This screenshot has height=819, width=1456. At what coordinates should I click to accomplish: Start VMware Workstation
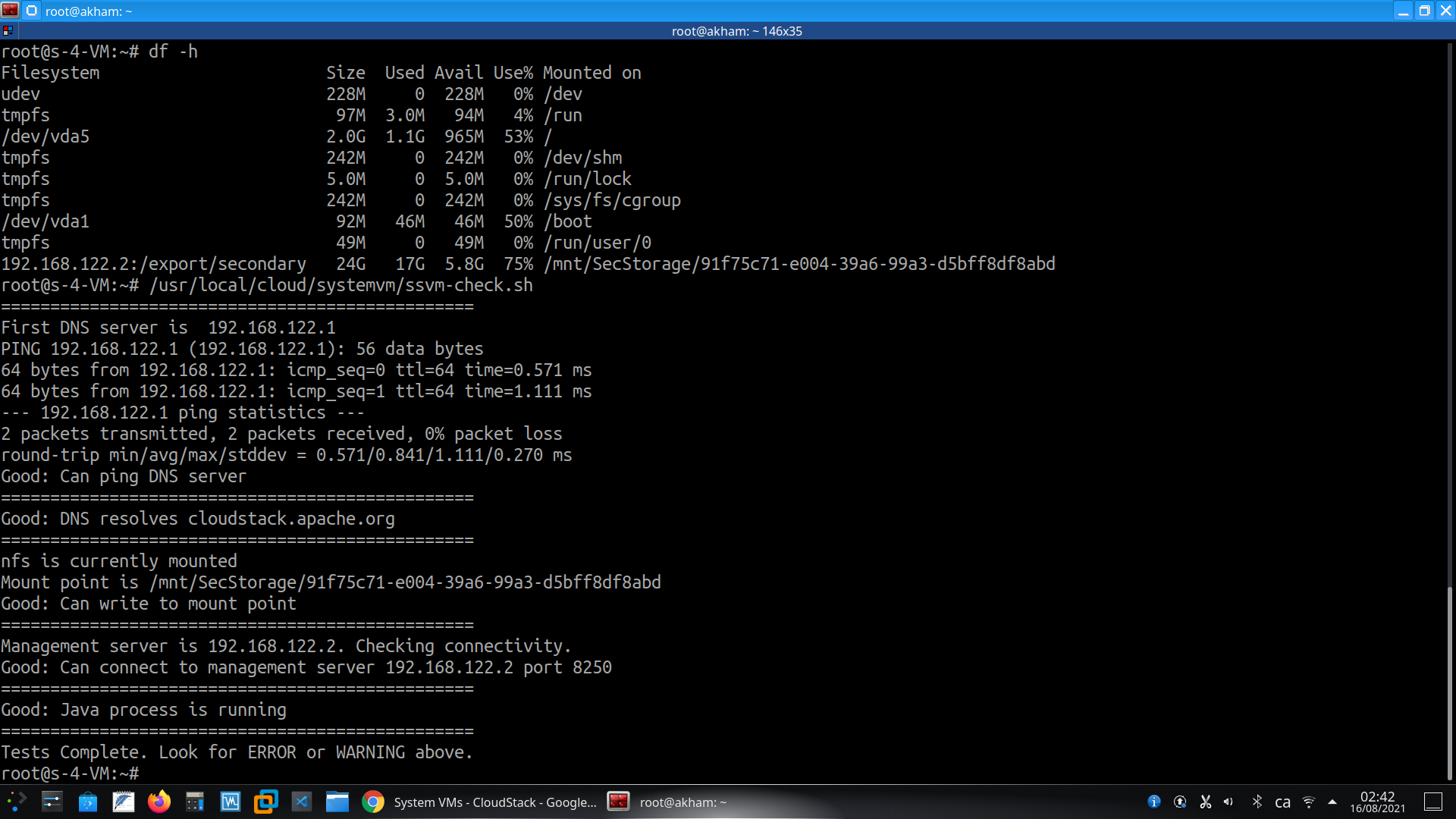click(x=265, y=802)
